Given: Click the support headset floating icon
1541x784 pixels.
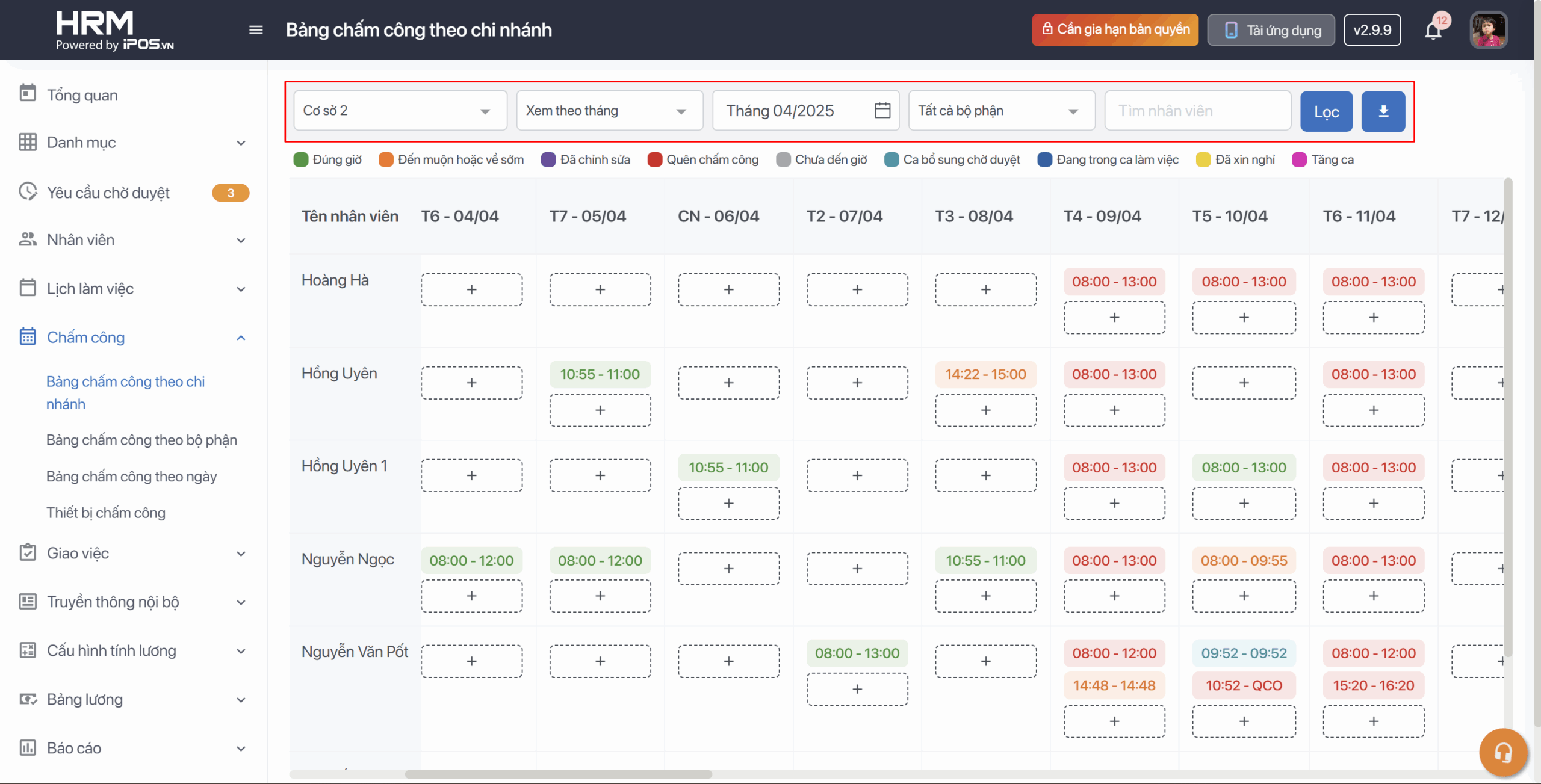Looking at the screenshot, I should coord(1503,752).
